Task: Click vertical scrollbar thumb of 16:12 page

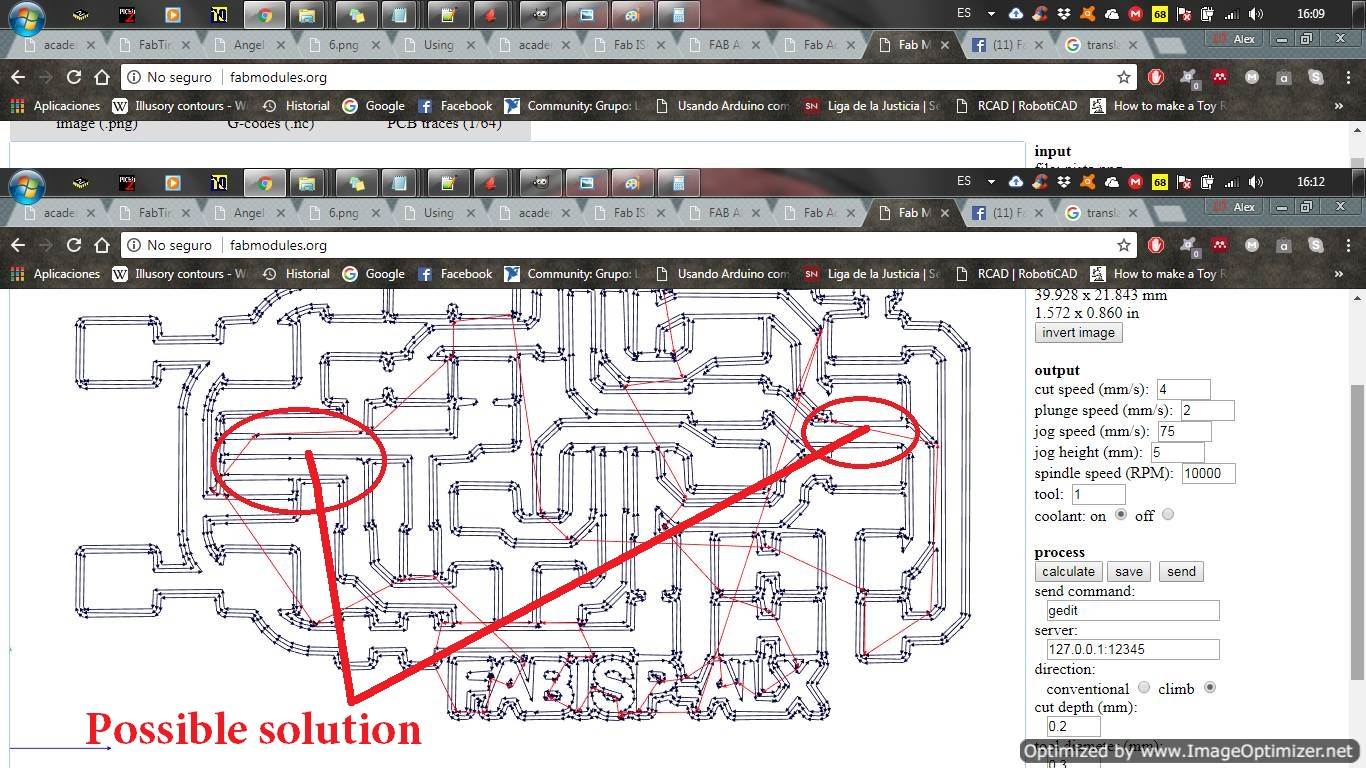Action: tap(1356, 533)
